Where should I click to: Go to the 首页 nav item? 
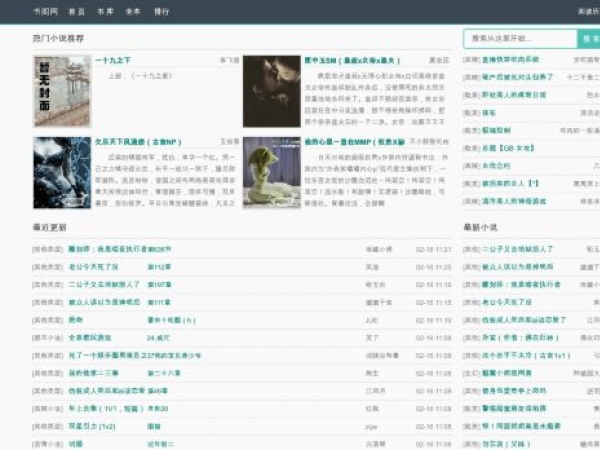tap(76, 11)
